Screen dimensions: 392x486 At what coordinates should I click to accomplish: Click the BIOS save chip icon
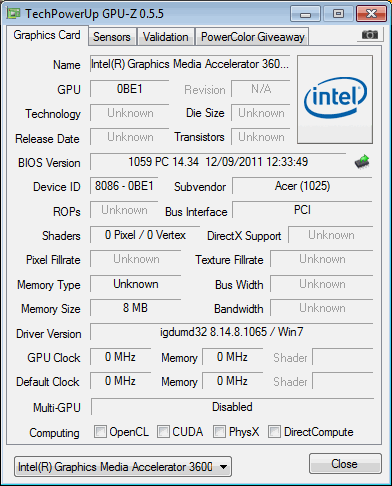coord(362,162)
